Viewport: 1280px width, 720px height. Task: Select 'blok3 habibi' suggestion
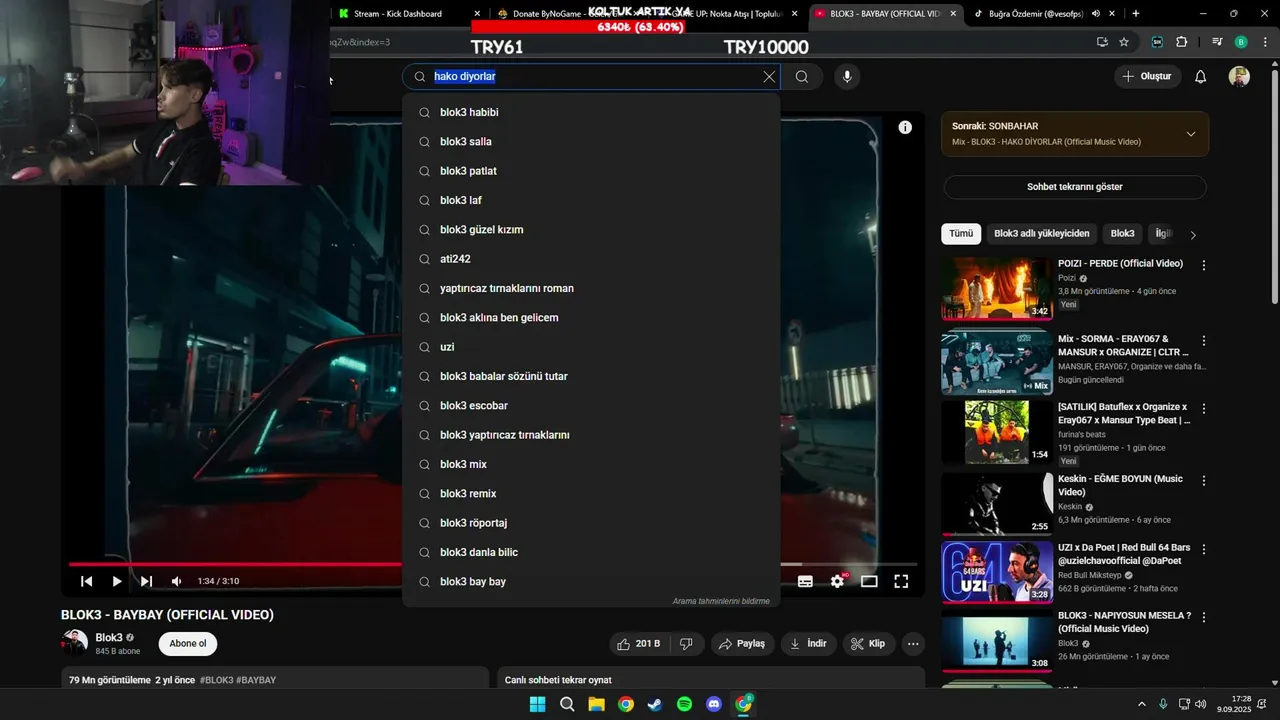pos(591,112)
